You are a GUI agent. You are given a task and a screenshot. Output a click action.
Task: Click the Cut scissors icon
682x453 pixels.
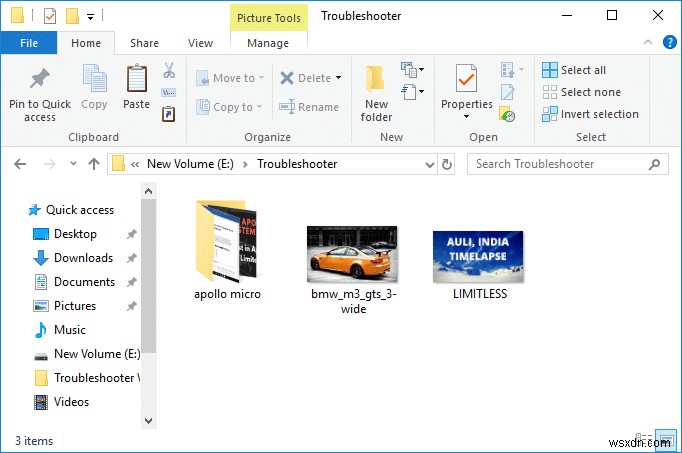point(169,70)
